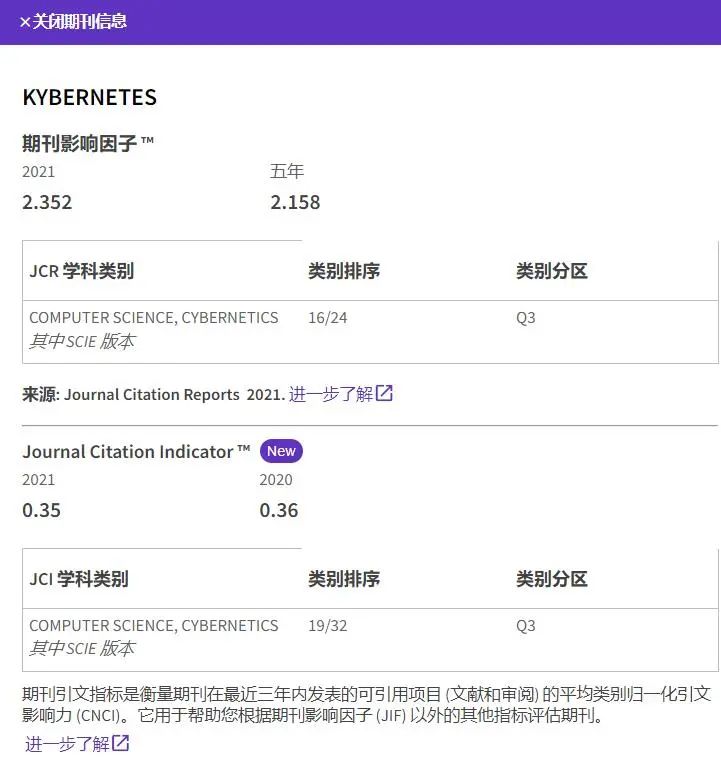
Task: Click 类别分区 header in the JCI table
Action: tap(552, 578)
